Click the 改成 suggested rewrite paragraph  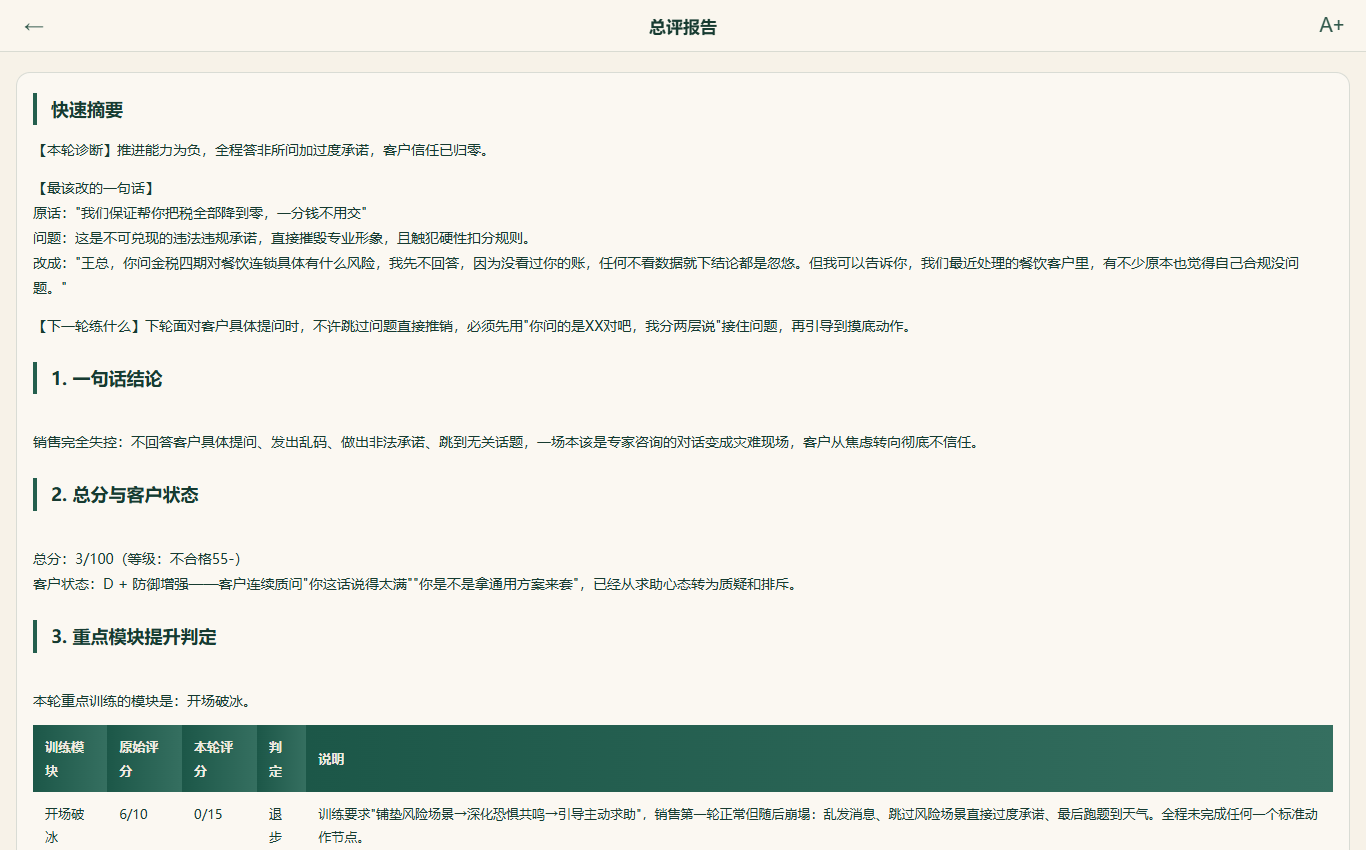(667, 276)
